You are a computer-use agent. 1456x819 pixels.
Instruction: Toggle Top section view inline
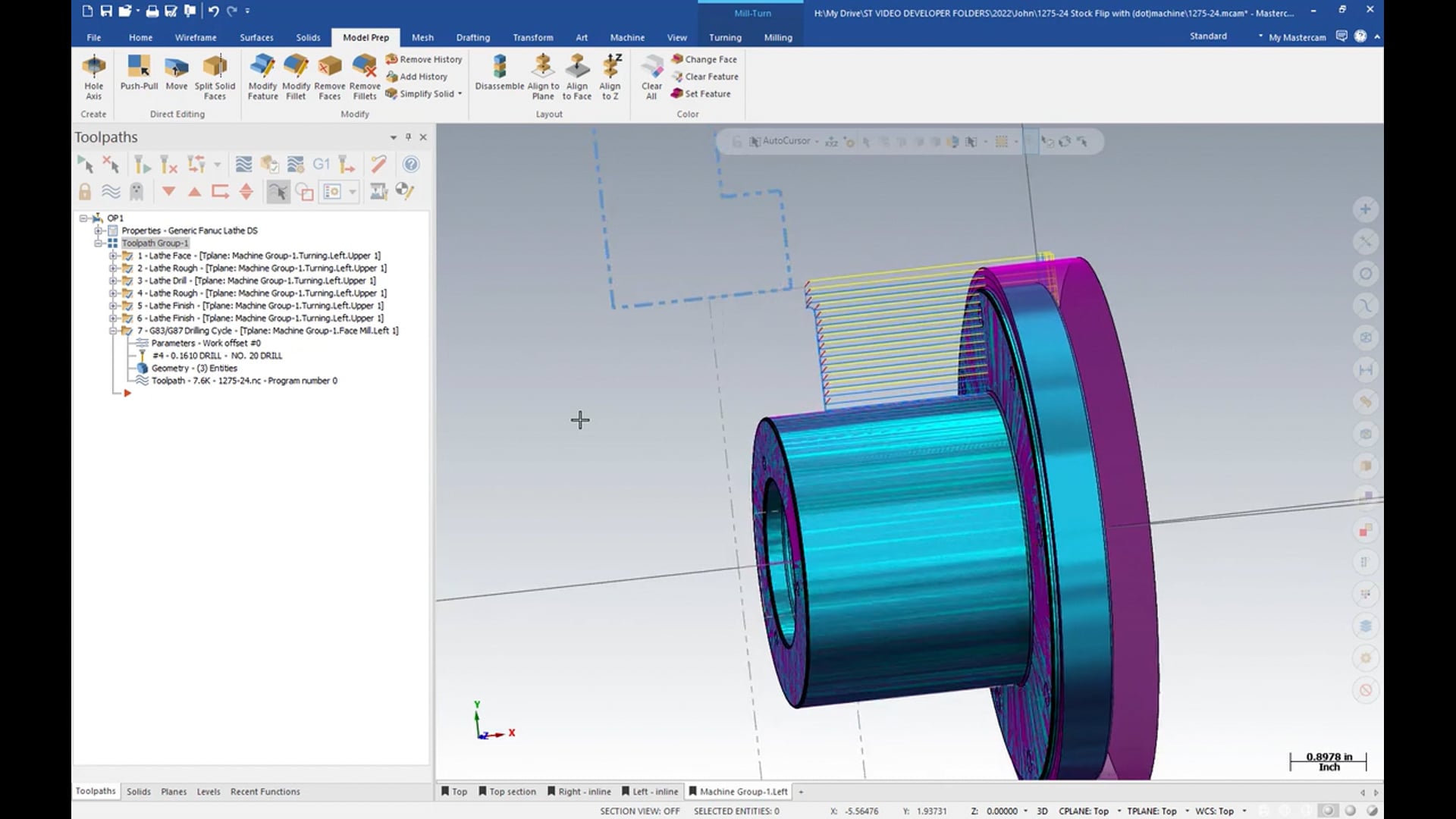[510, 791]
